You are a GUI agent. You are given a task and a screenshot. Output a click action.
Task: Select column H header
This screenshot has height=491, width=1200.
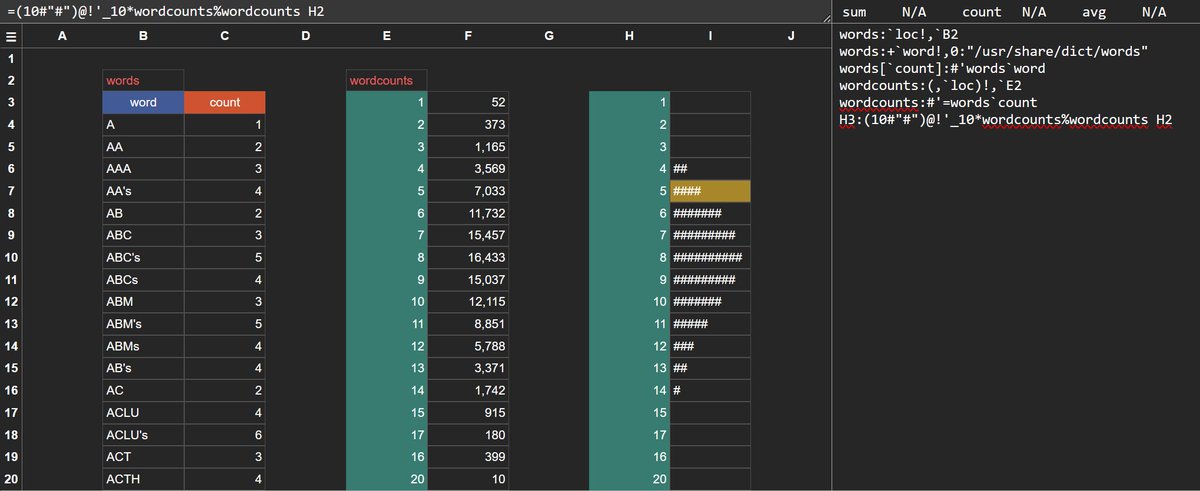point(629,37)
